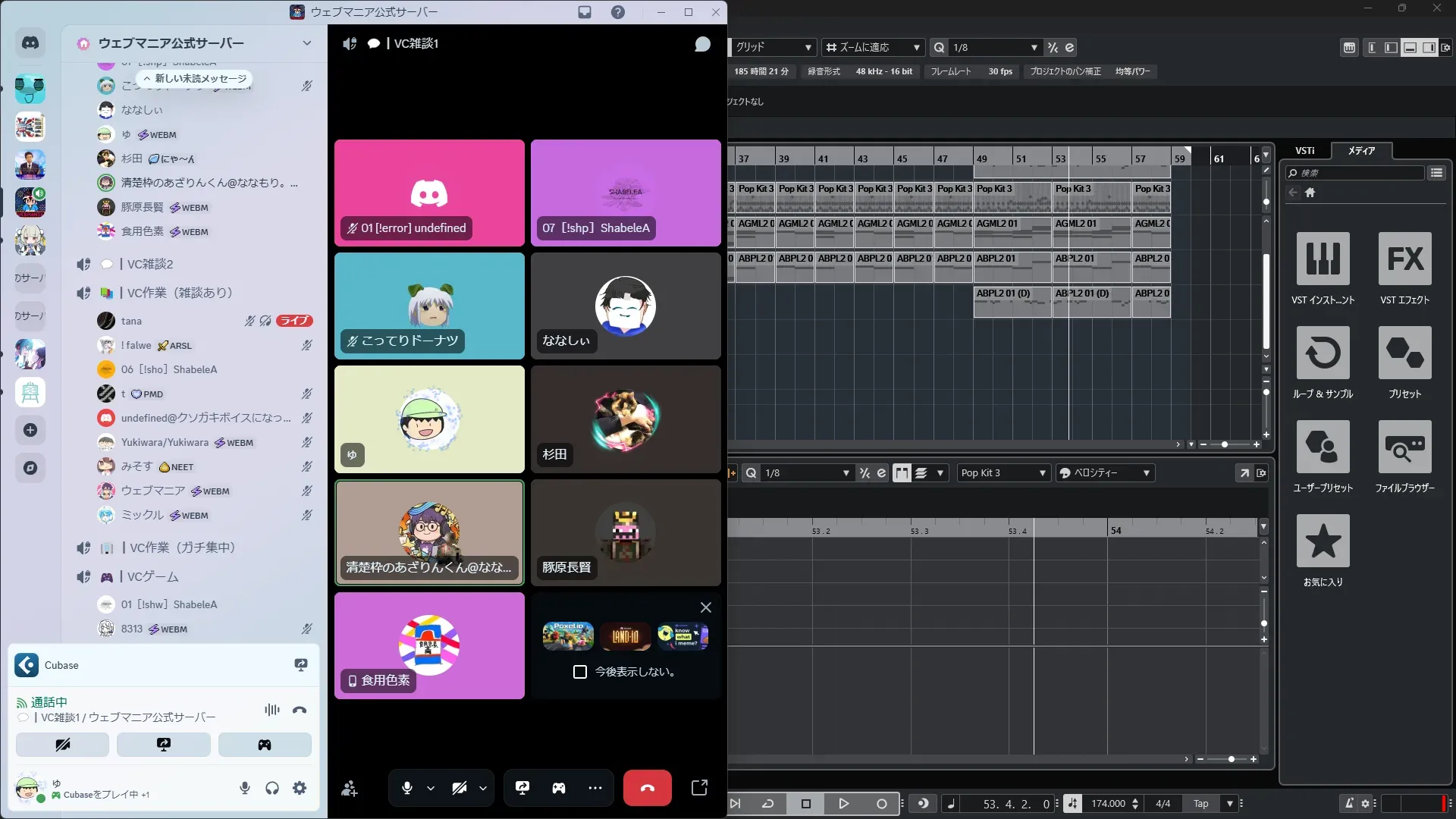This screenshot has width=1456, height=819.
Task: Switch to the メディア tab
Action: pos(1361,151)
